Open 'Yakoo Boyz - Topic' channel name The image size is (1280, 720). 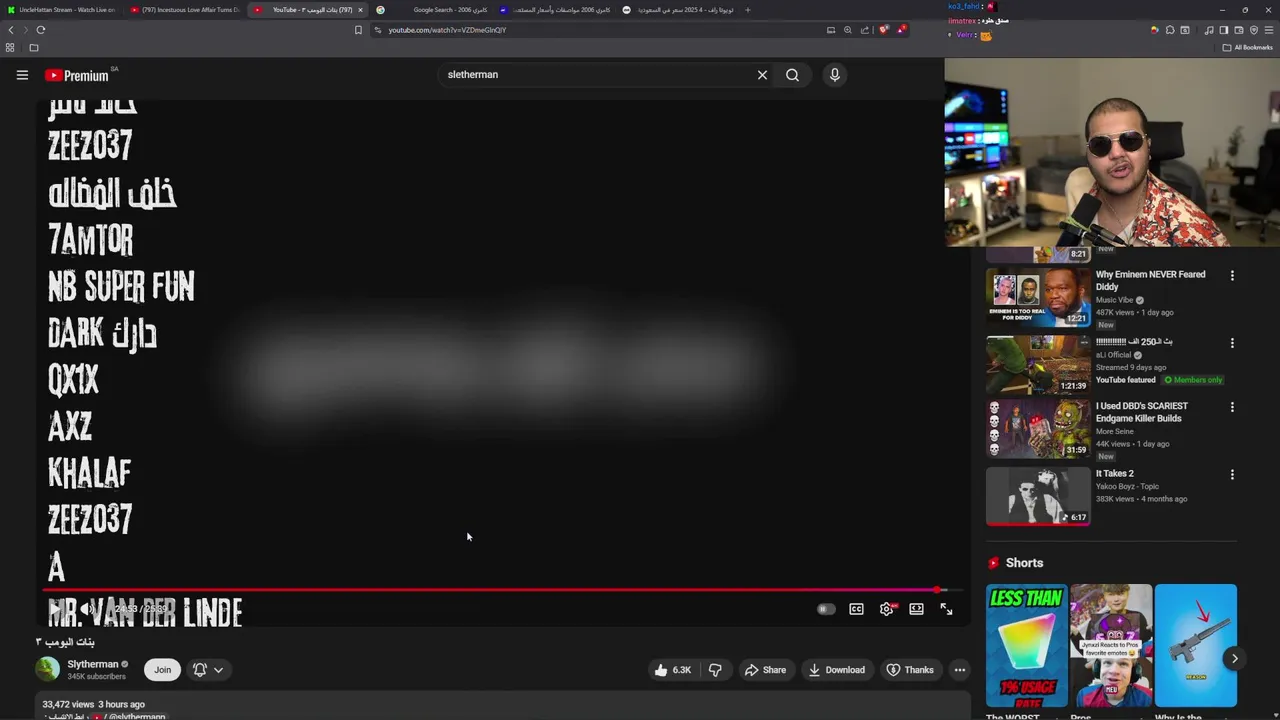point(1129,486)
